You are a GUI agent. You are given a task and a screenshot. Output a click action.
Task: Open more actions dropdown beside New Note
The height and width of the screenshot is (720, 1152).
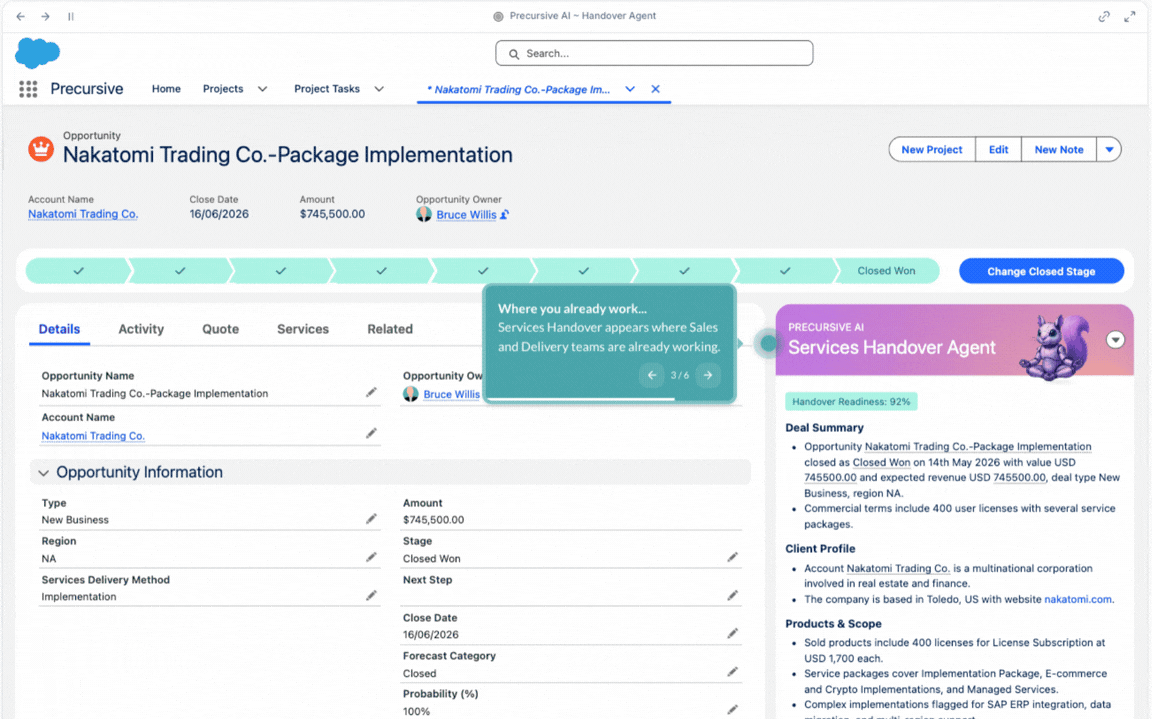tap(1109, 149)
